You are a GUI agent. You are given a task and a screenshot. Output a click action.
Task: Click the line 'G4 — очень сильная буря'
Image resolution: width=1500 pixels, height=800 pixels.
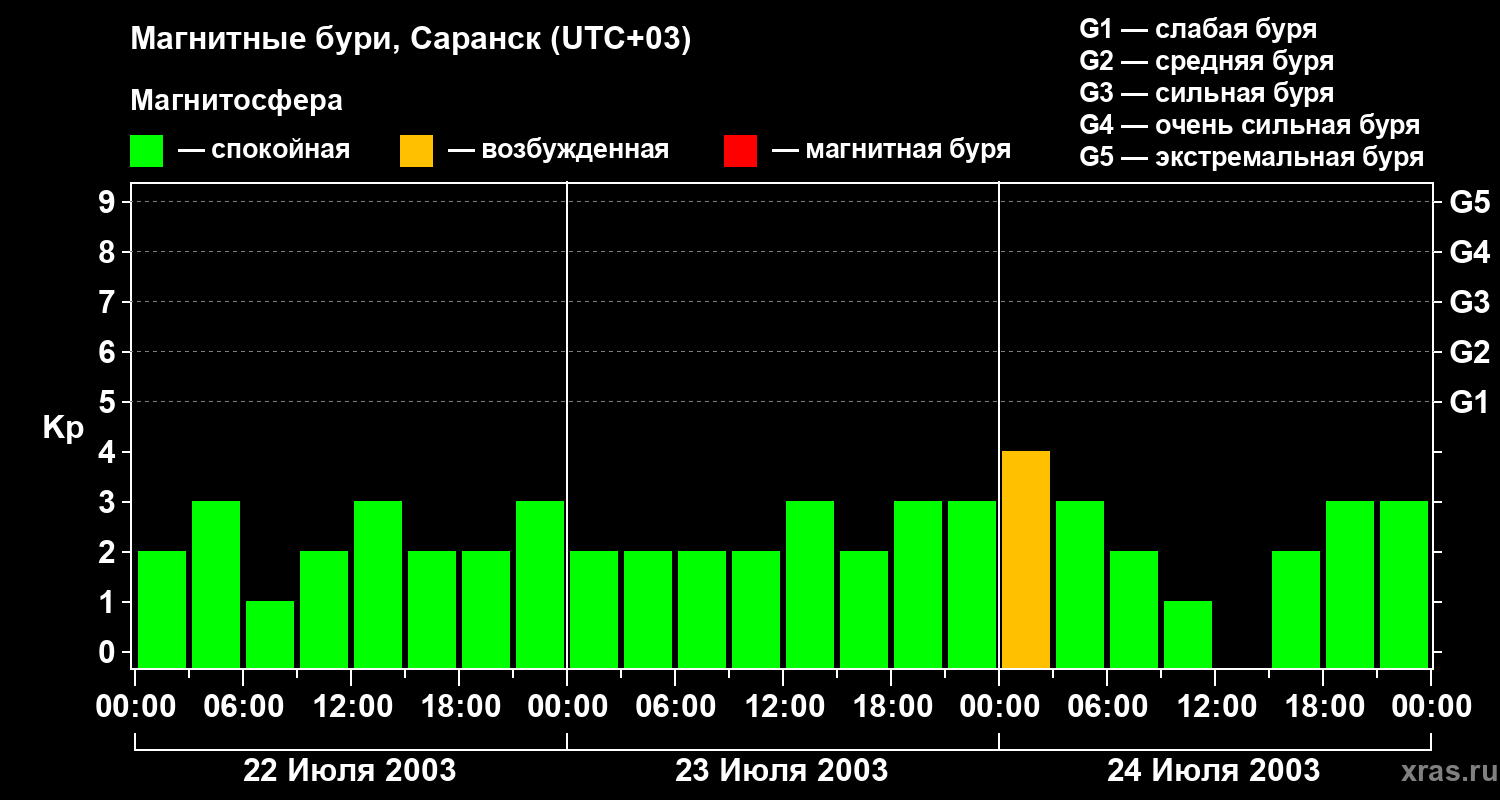pyautogui.click(x=1250, y=125)
